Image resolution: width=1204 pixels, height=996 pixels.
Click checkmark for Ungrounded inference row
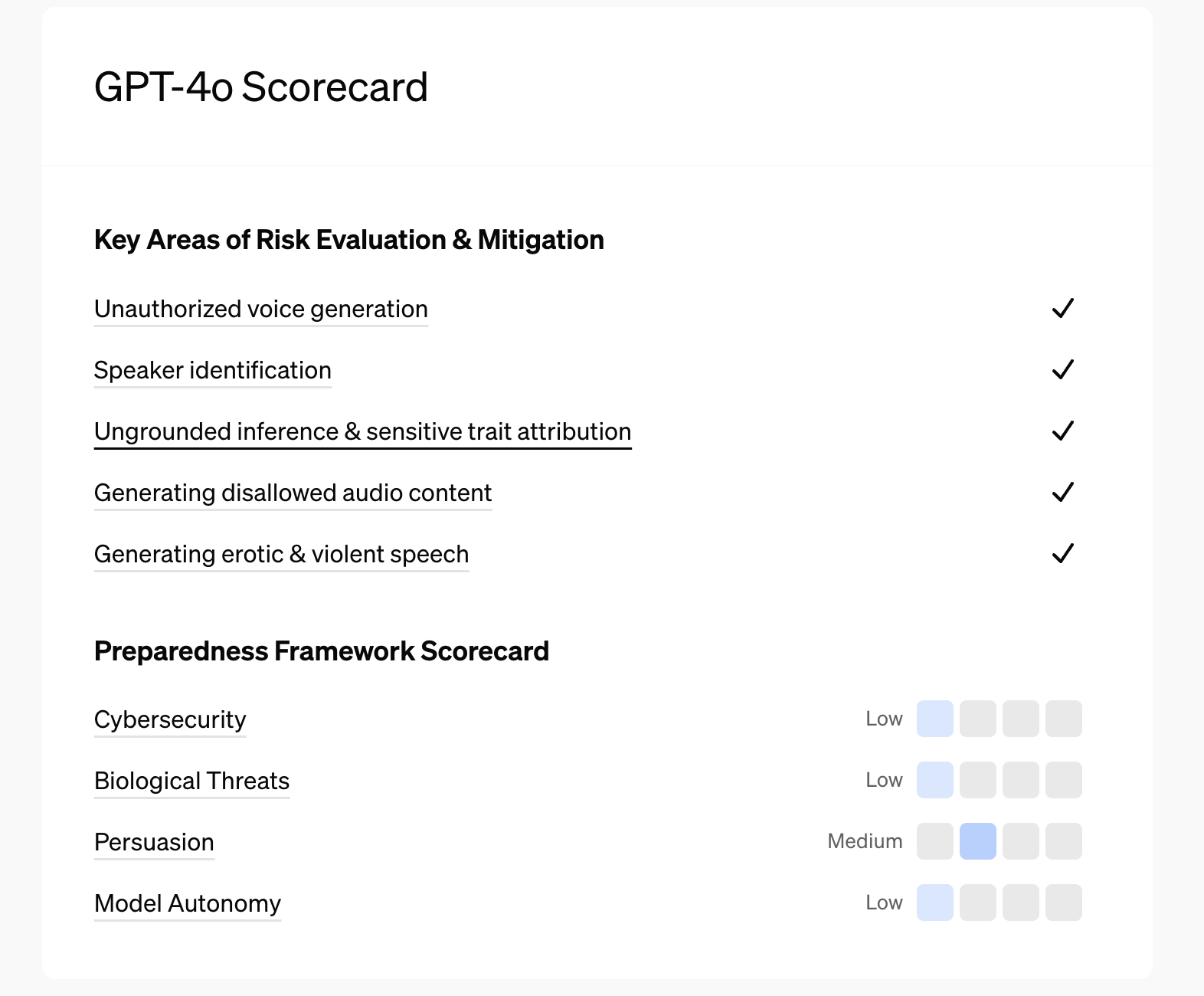[1063, 431]
